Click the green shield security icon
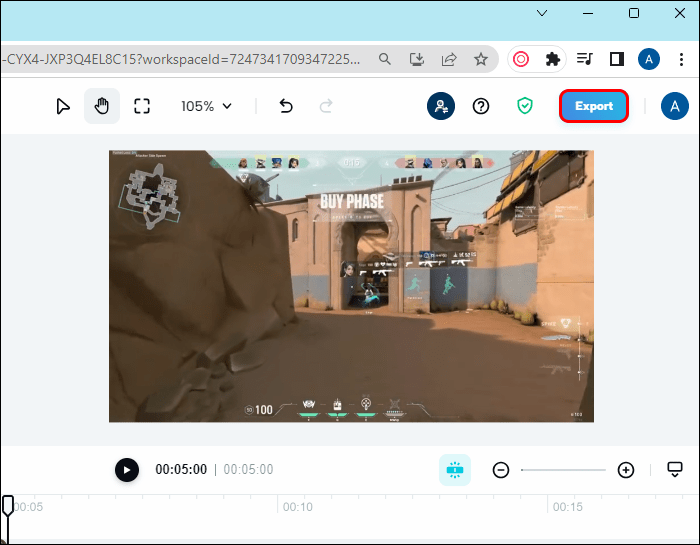This screenshot has width=700, height=545. tap(525, 106)
